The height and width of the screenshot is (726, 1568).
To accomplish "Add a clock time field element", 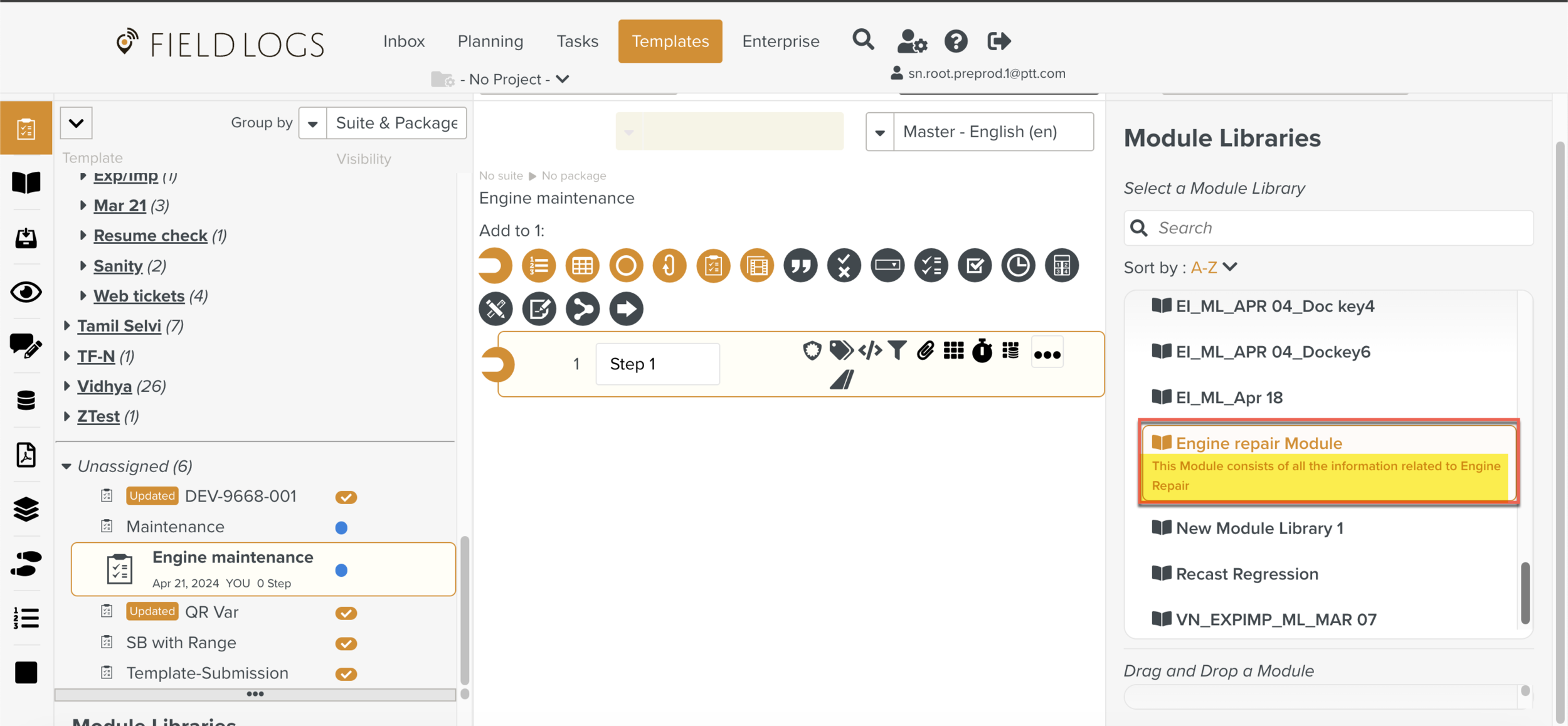I will (1017, 266).
